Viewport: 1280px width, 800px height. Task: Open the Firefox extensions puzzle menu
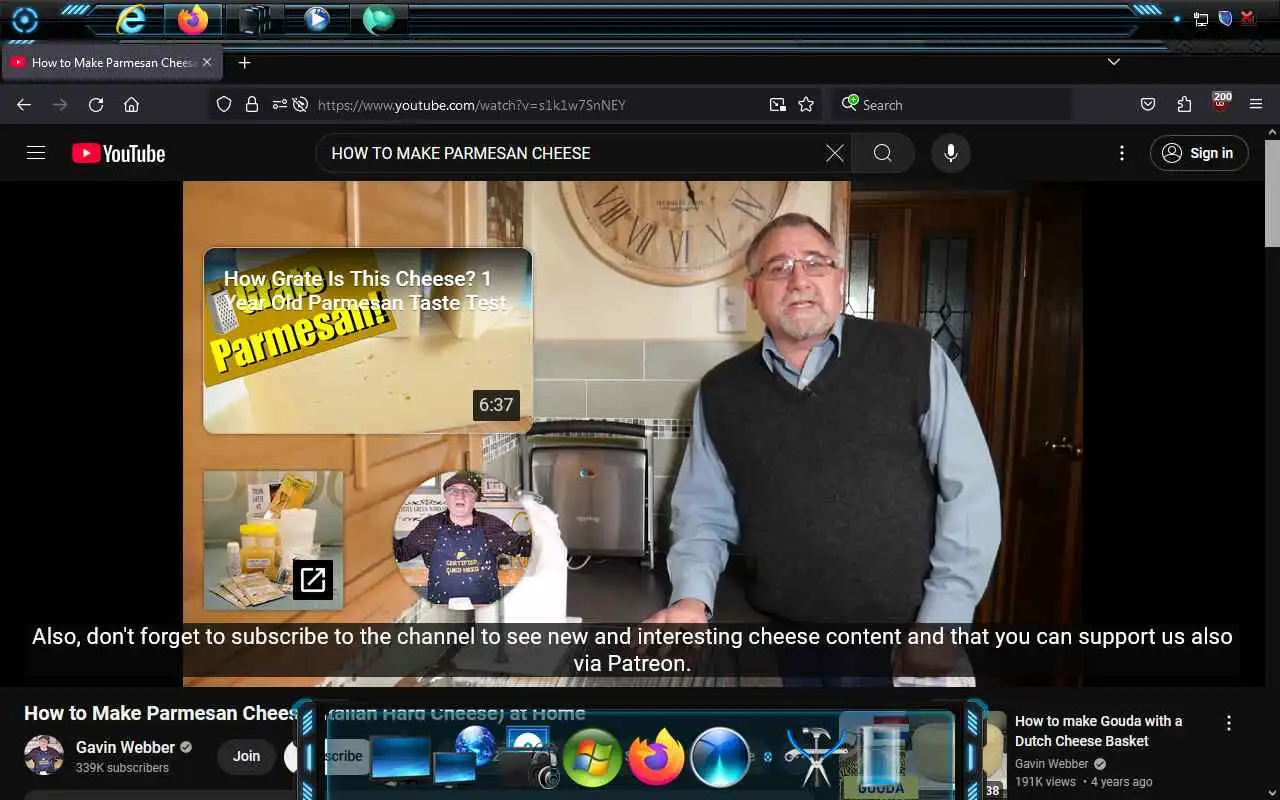point(1184,104)
